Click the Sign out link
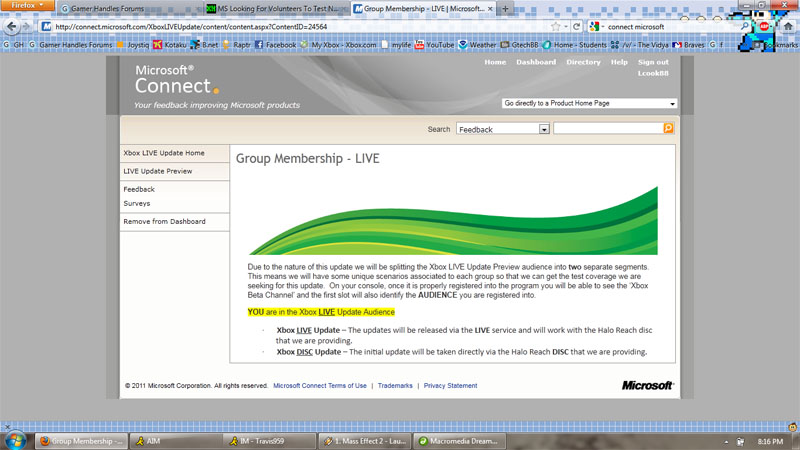The height and width of the screenshot is (450, 800). (x=653, y=62)
